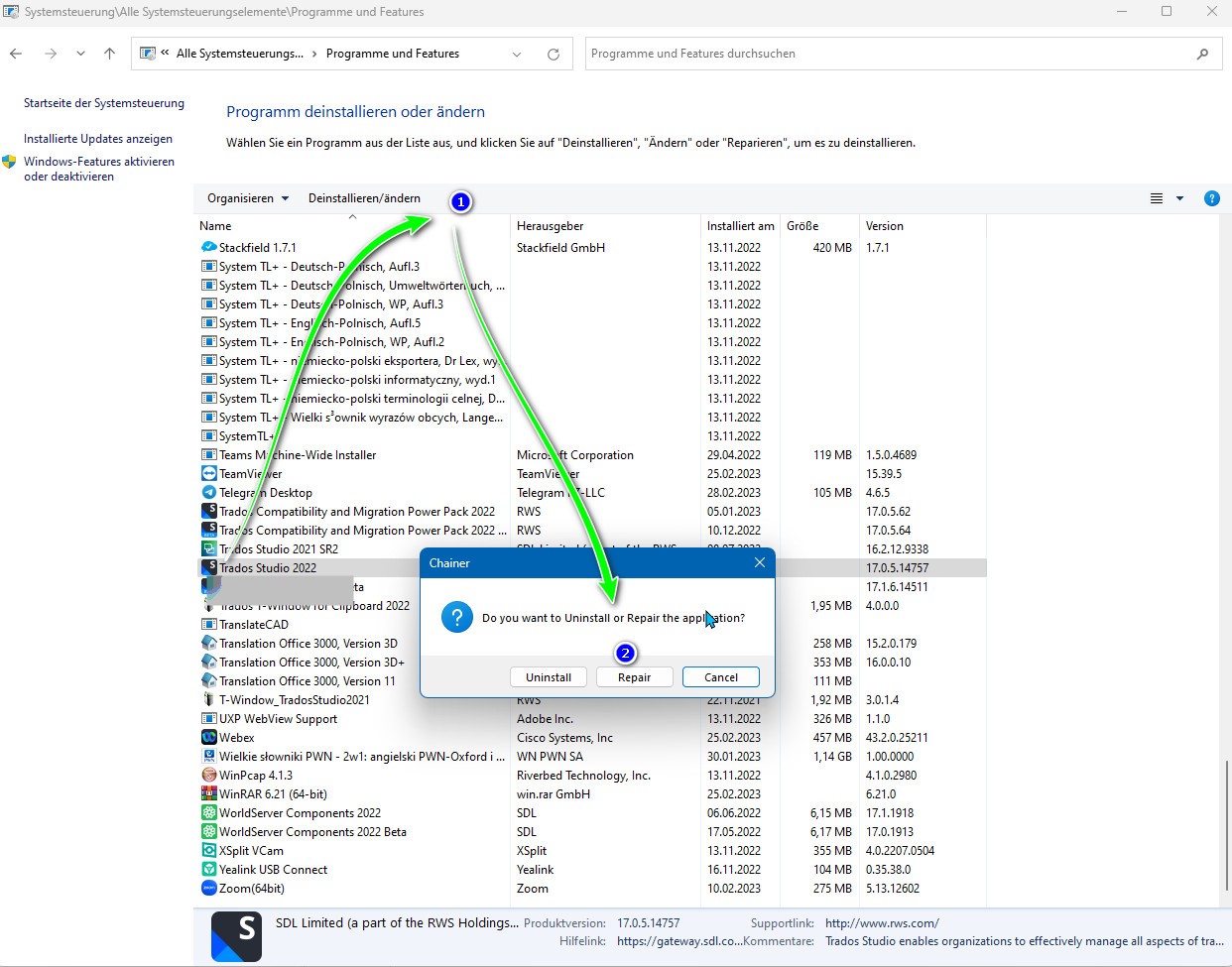
Task: Close the Chainer dialog with X
Action: click(x=760, y=563)
